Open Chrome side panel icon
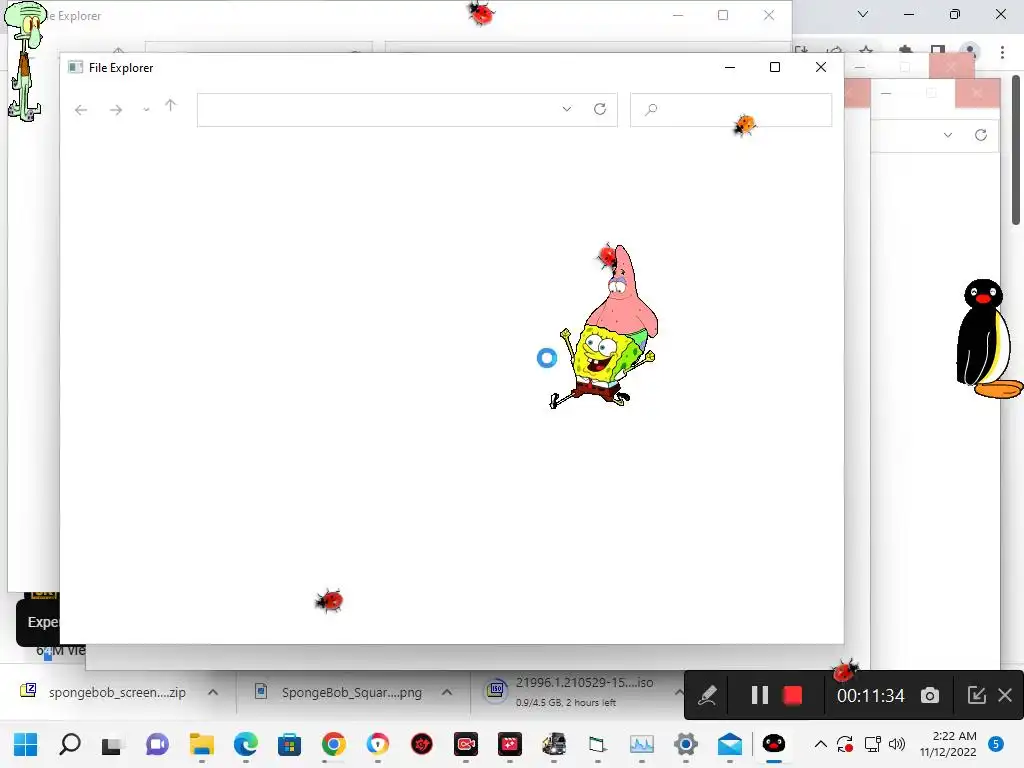 (938, 51)
